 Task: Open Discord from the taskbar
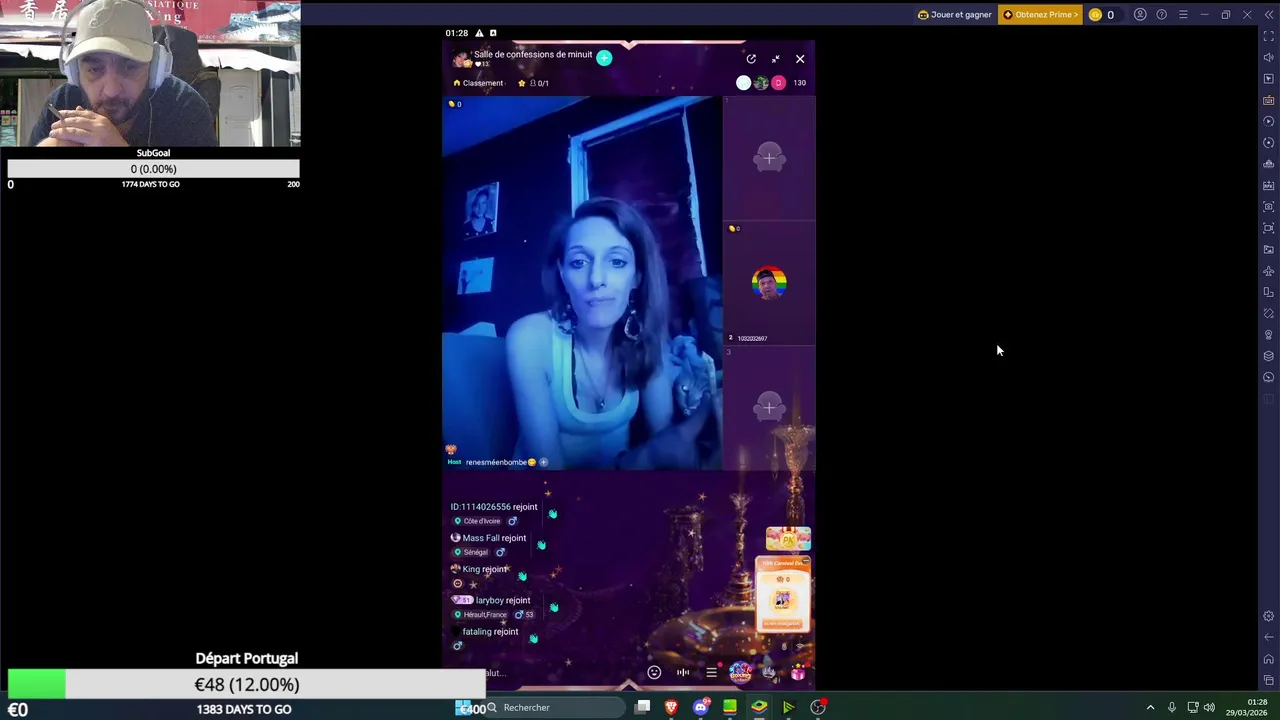coord(701,707)
